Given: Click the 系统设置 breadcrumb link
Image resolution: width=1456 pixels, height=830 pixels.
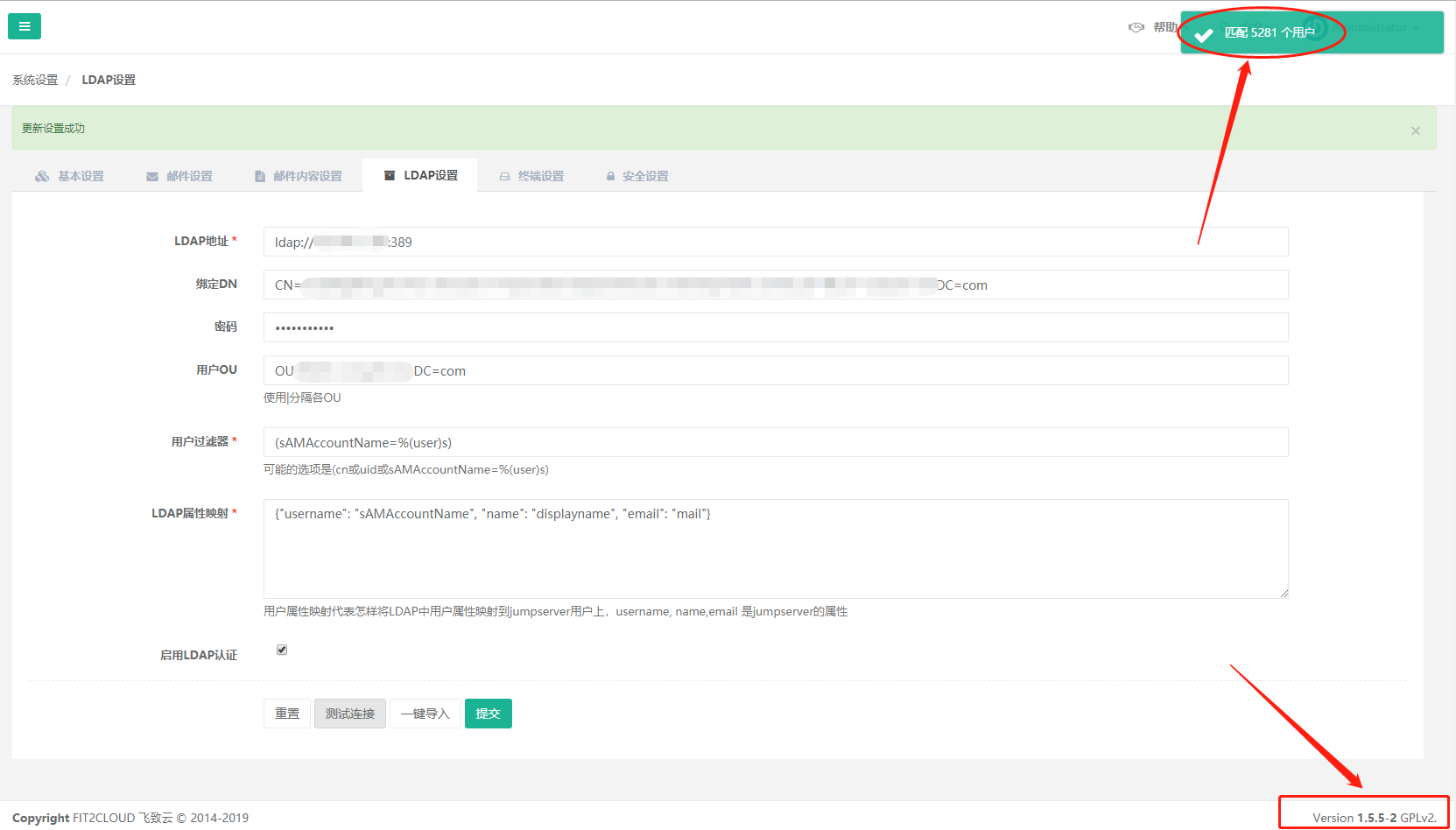Looking at the screenshot, I should tap(35, 80).
